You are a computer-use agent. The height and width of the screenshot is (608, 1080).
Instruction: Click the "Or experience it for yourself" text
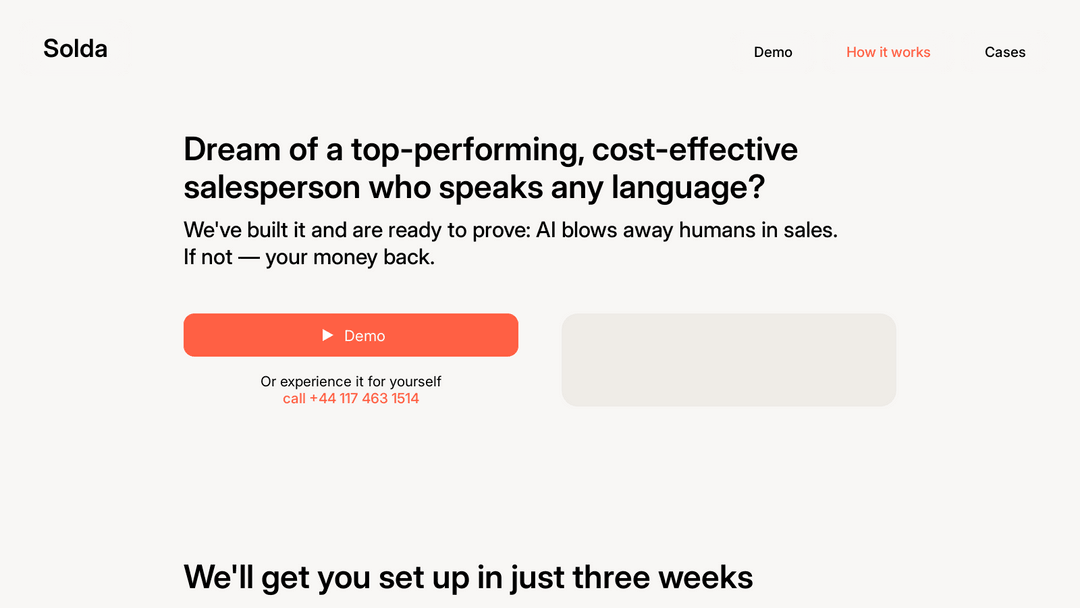click(x=351, y=381)
